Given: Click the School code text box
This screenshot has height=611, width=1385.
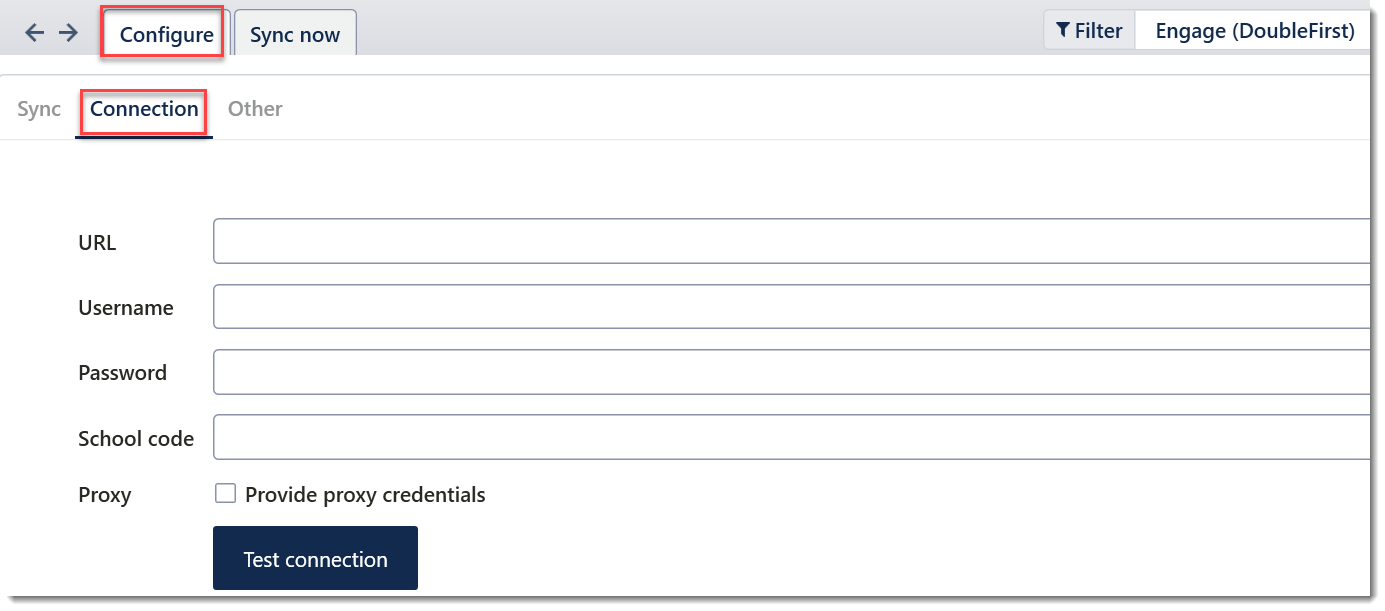Looking at the screenshot, I should [x=790, y=437].
